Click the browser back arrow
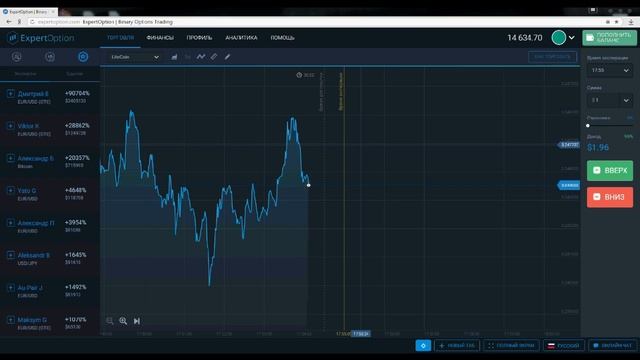 pos(9,22)
